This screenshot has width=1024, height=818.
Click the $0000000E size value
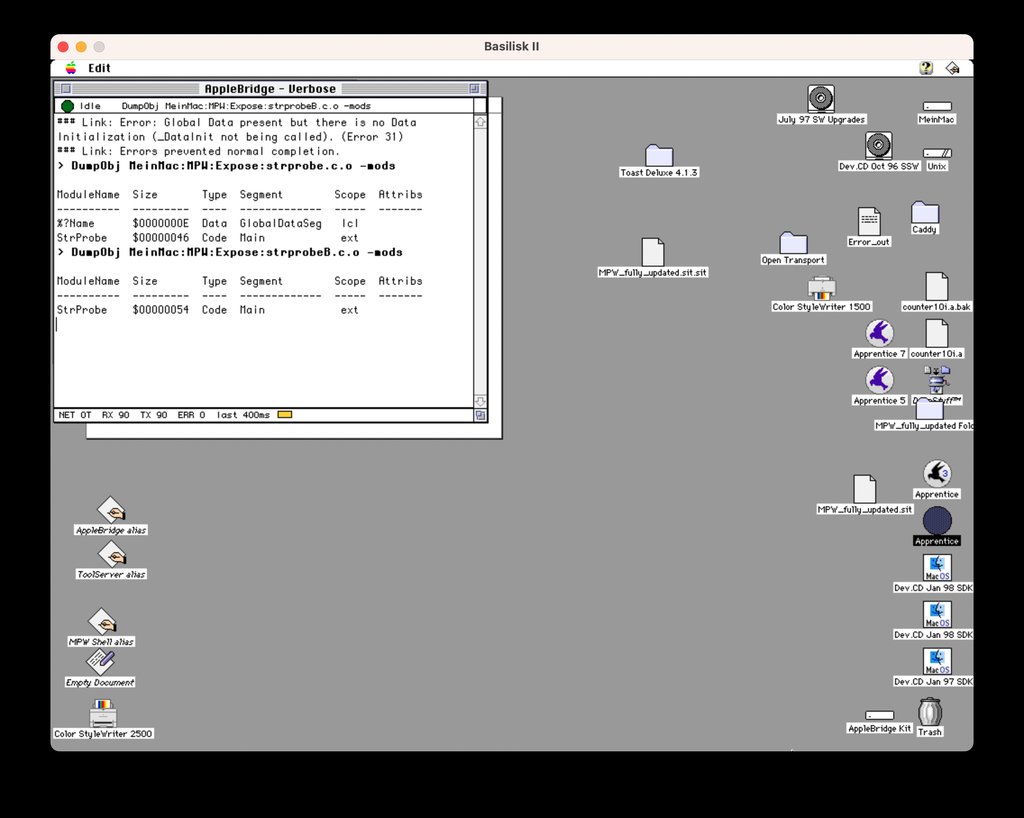pos(161,223)
